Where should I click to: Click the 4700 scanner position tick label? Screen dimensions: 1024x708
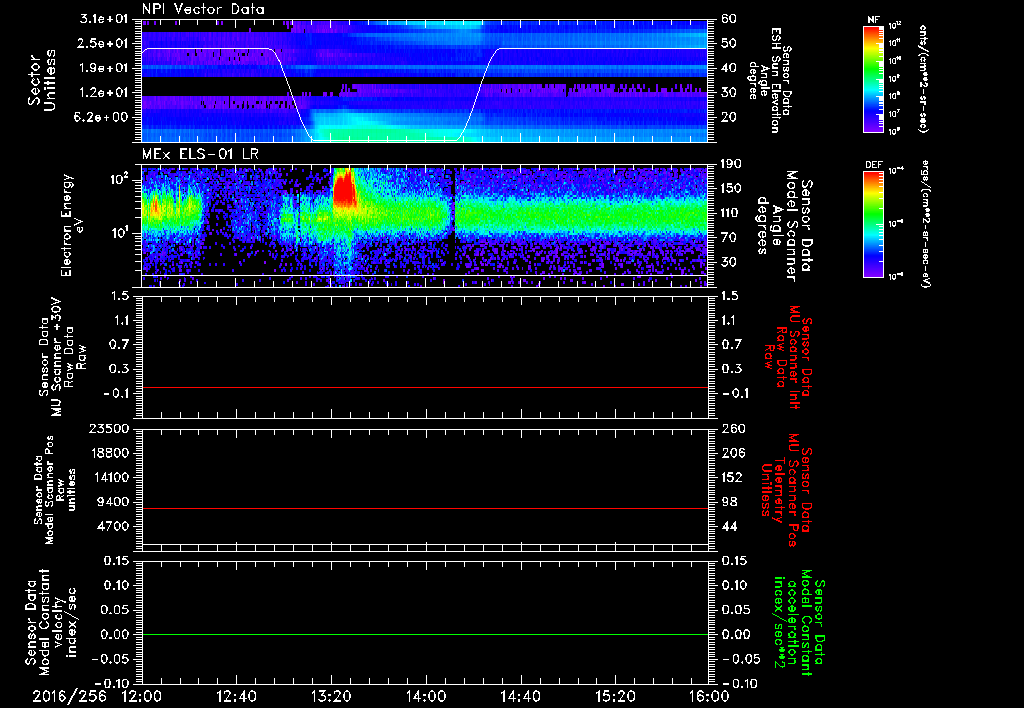click(113, 526)
